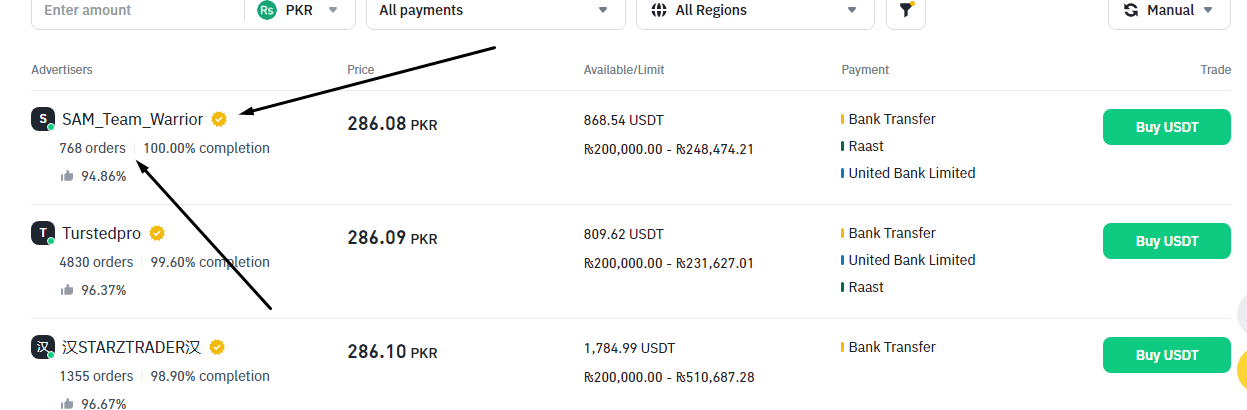Click STARZTRADER verified badge icon
Screen dimensions: 1247x410
click(x=217, y=347)
